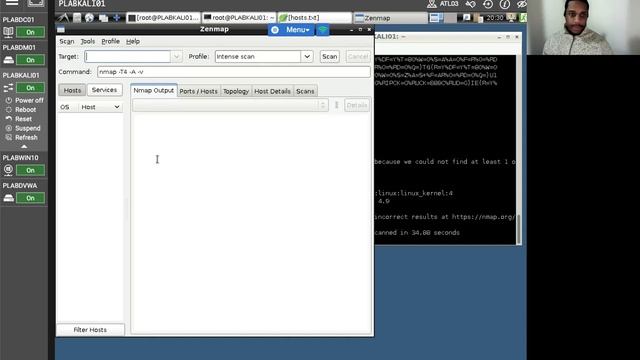Open the Help menu
640x360 pixels.
[133, 41]
